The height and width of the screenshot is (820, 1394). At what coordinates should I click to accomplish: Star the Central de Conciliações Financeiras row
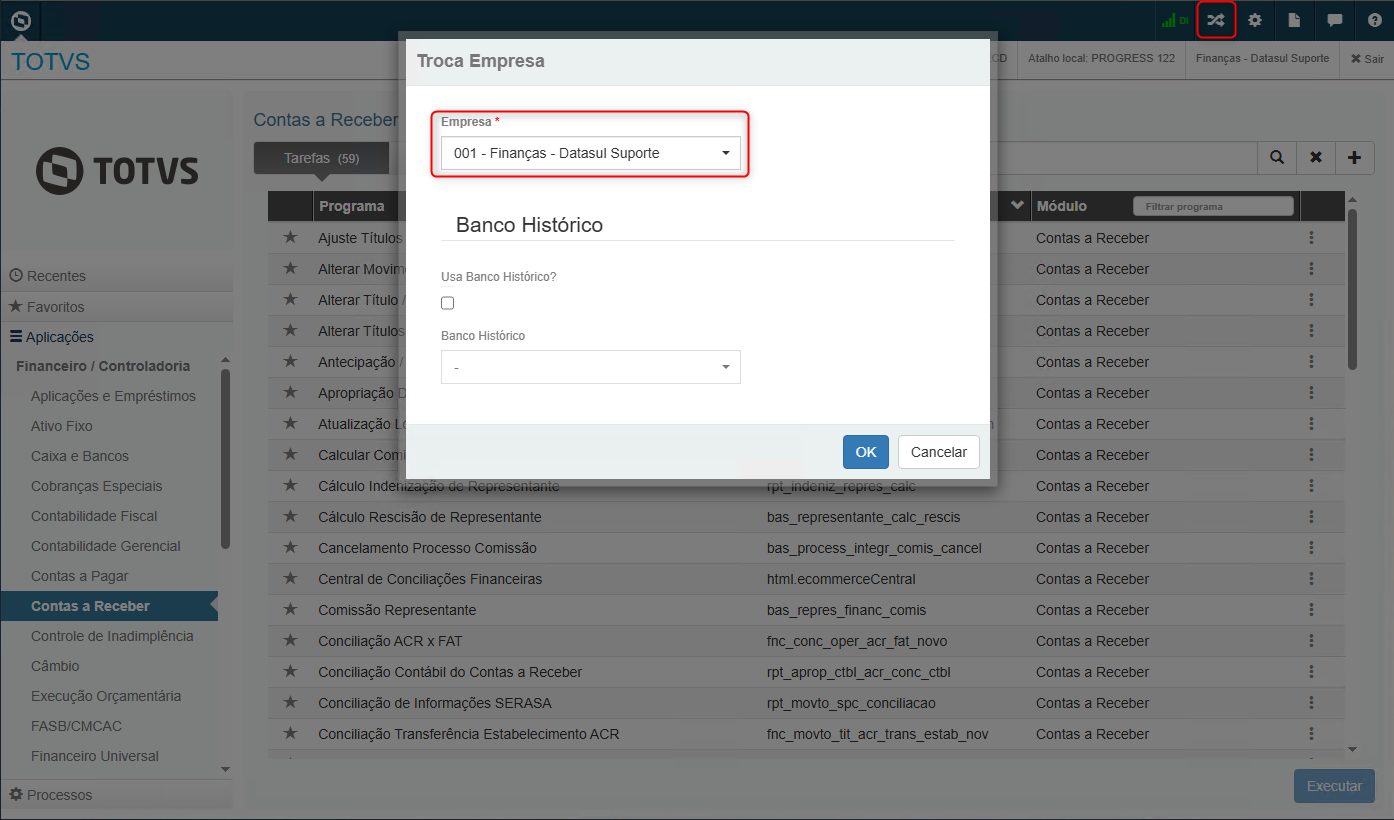pos(291,578)
